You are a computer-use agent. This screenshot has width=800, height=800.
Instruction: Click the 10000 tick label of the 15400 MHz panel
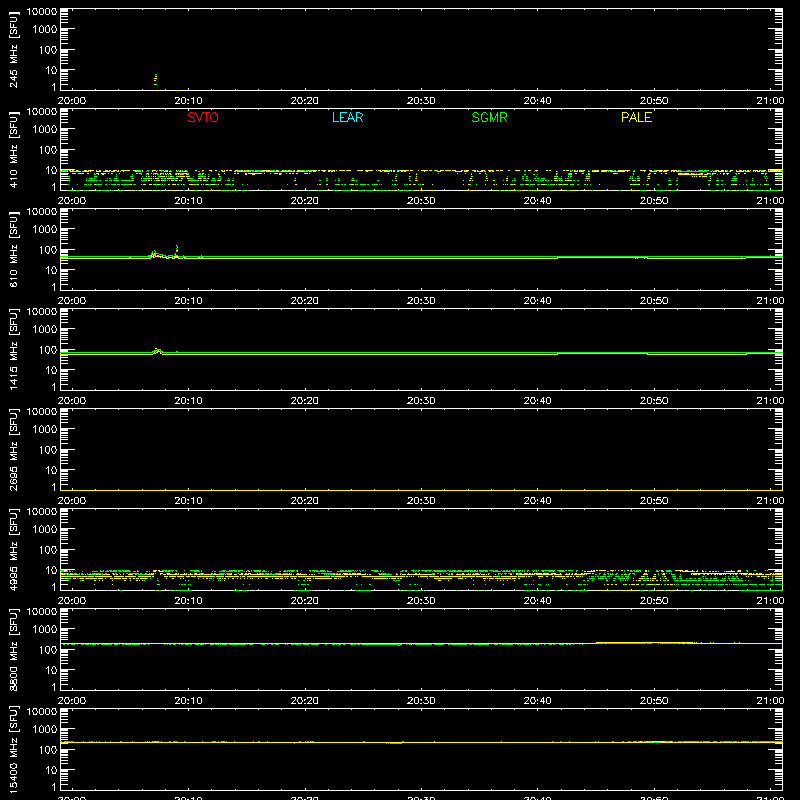[x=42, y=712]
